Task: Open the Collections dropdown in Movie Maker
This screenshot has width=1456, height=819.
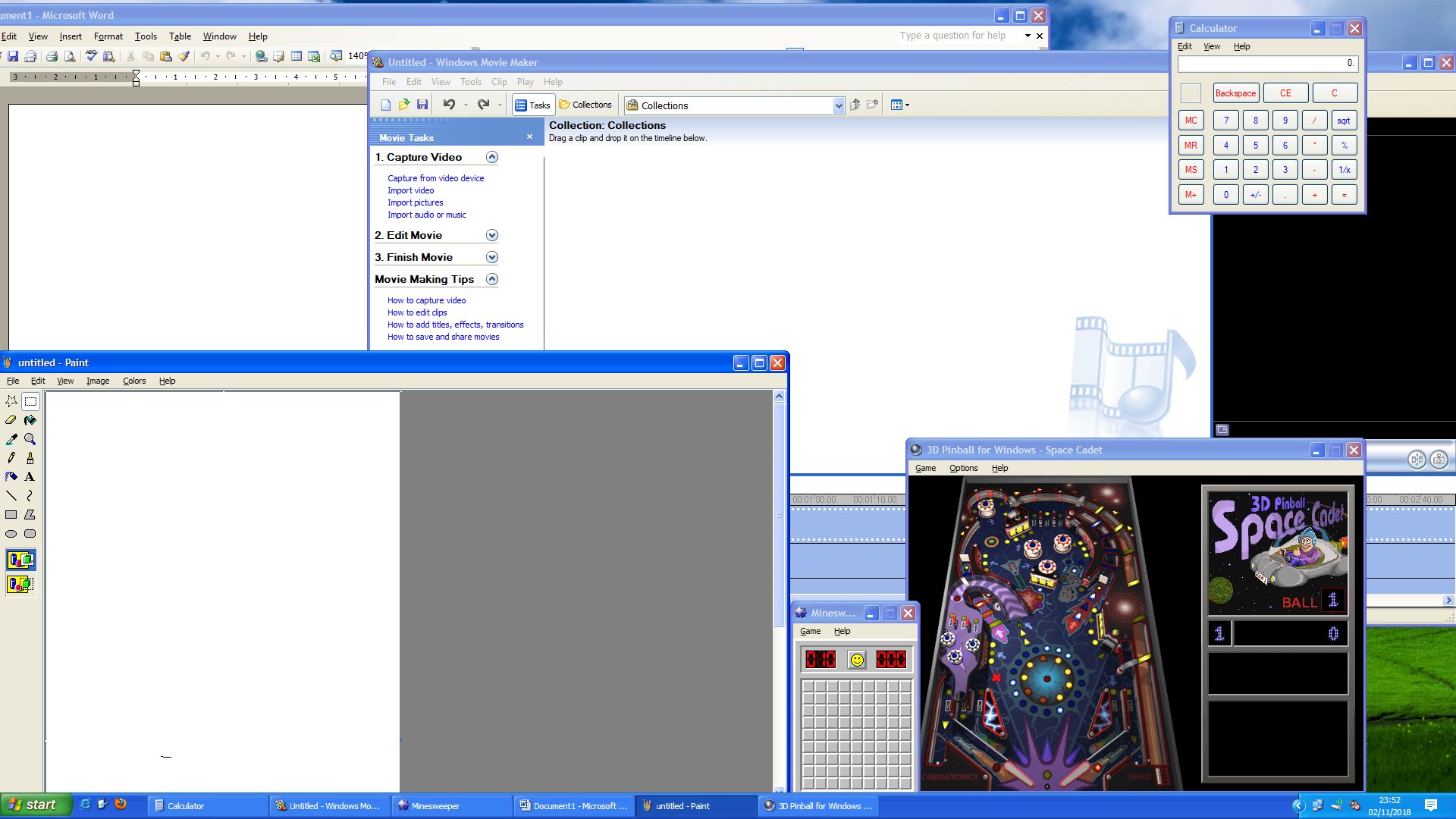Action: pos(839,105)
